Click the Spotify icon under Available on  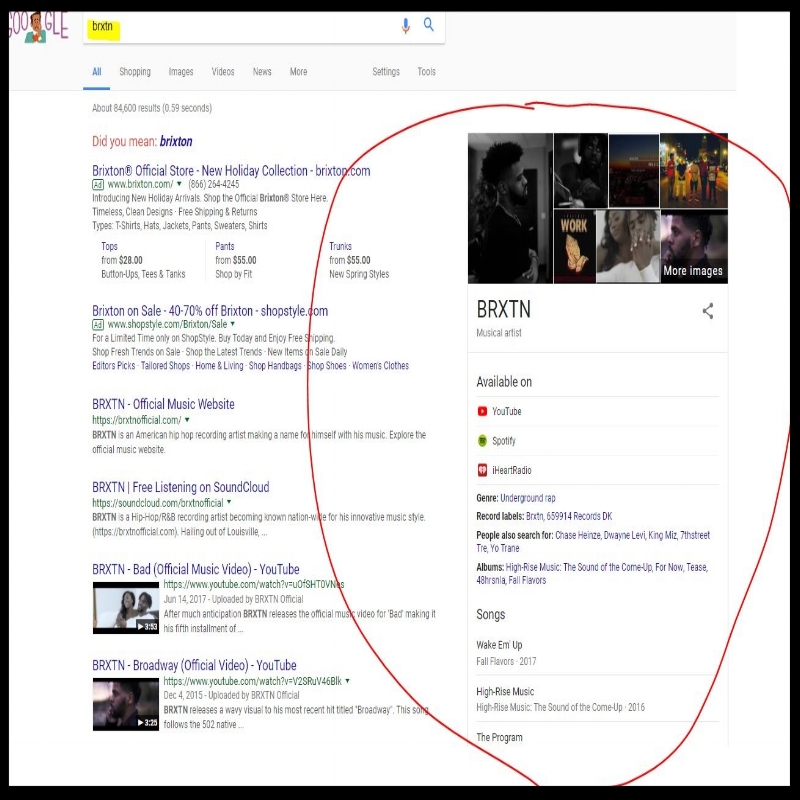pos(482,441)
